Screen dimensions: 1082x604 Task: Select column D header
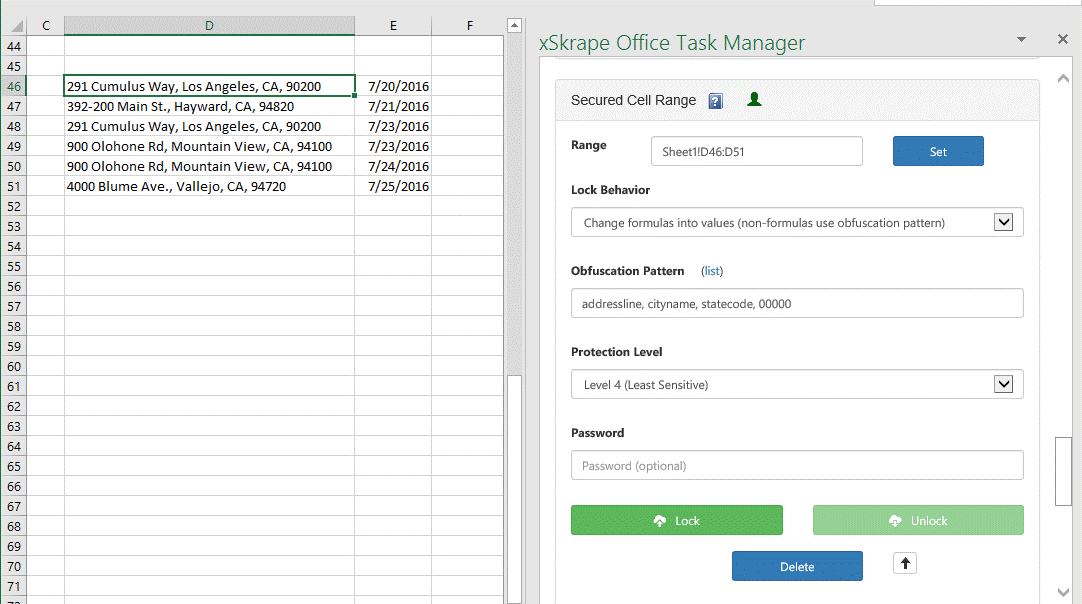pyautogui.click(x=209, y=26)
